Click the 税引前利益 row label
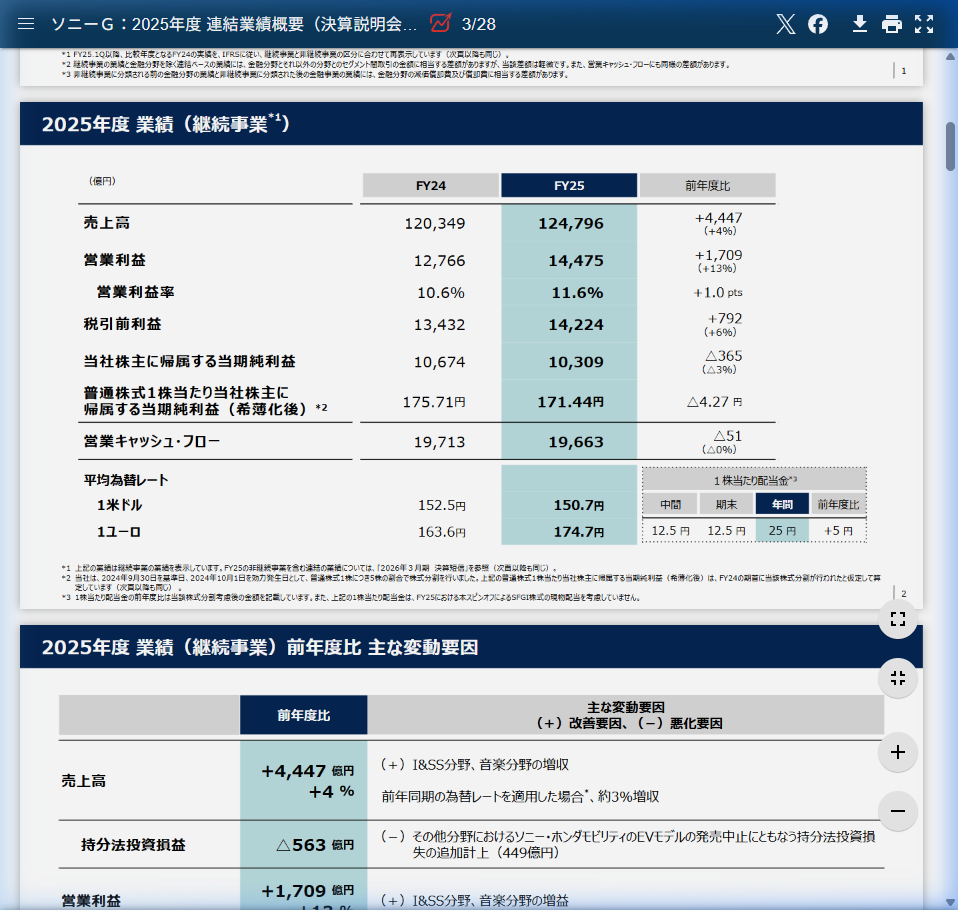Screen dimensions: 958x910 click(123, 324)
